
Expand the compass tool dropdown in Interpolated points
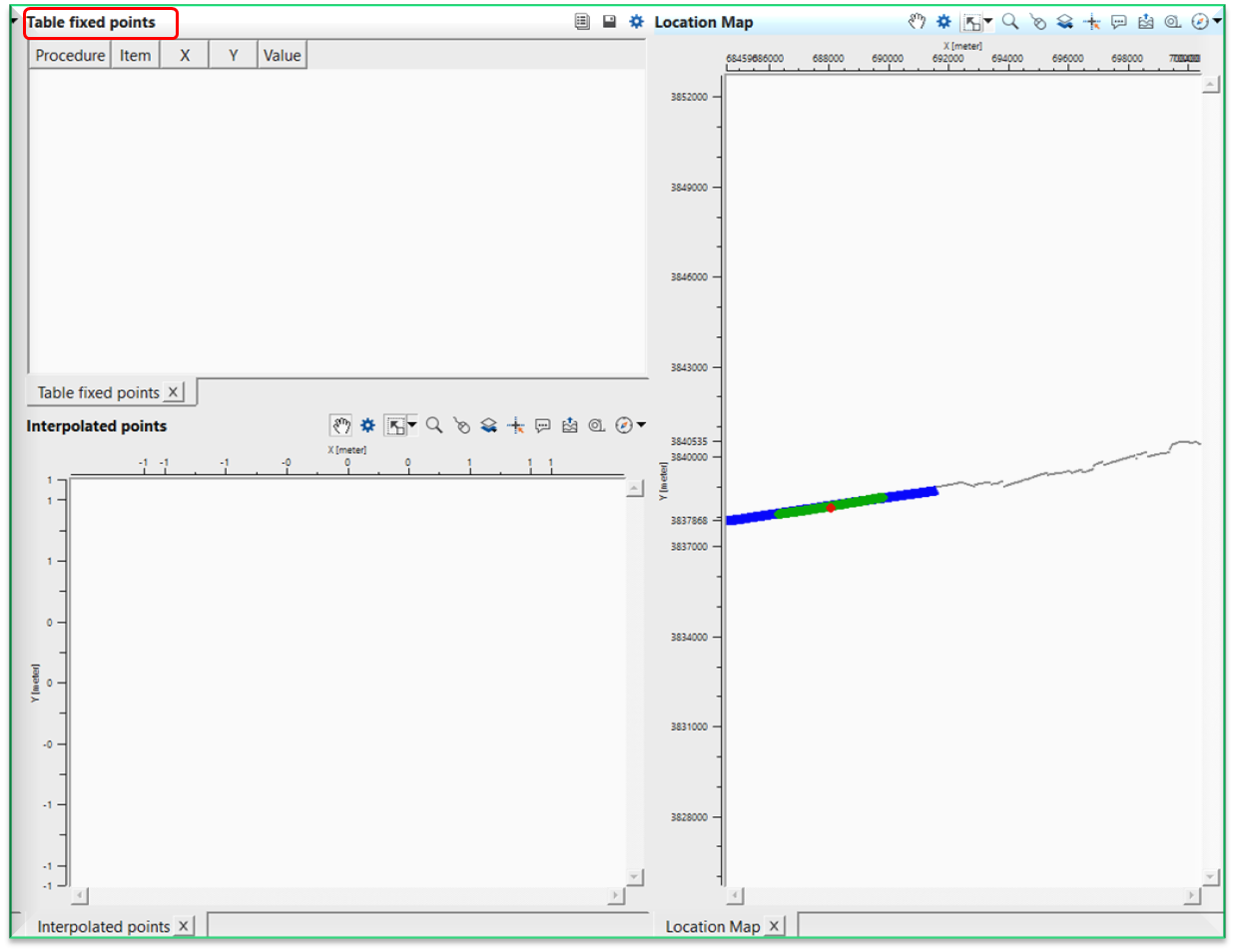[x=640, y=425]
